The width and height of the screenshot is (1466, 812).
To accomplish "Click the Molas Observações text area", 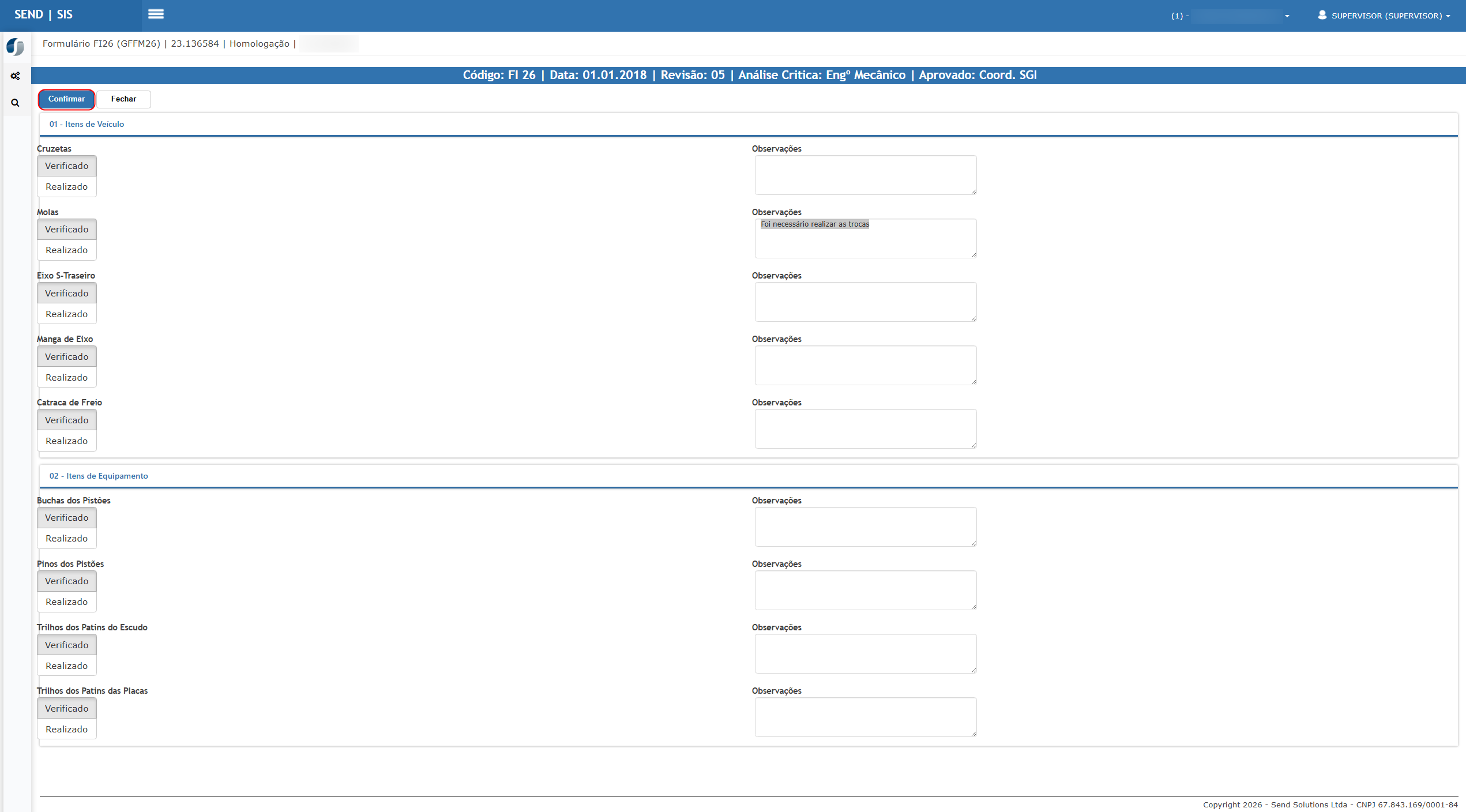I will tap(865, 239).
